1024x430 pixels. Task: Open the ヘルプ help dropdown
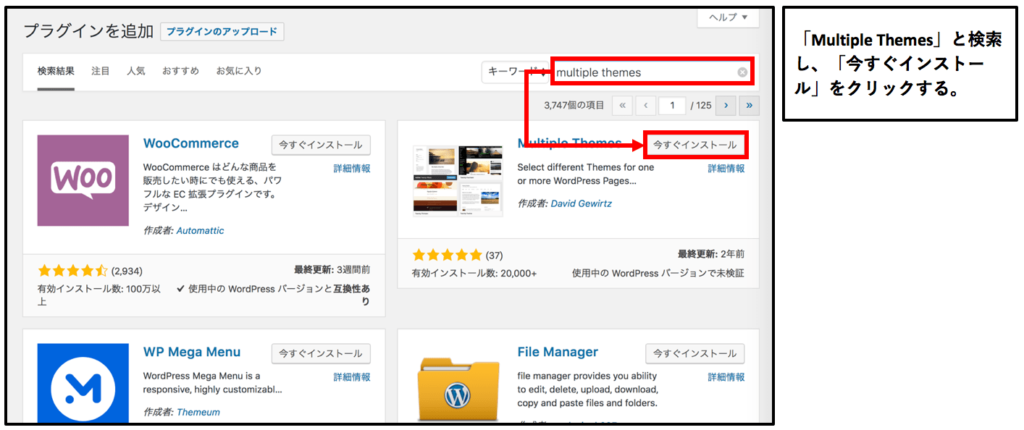[x=728, y=16]
